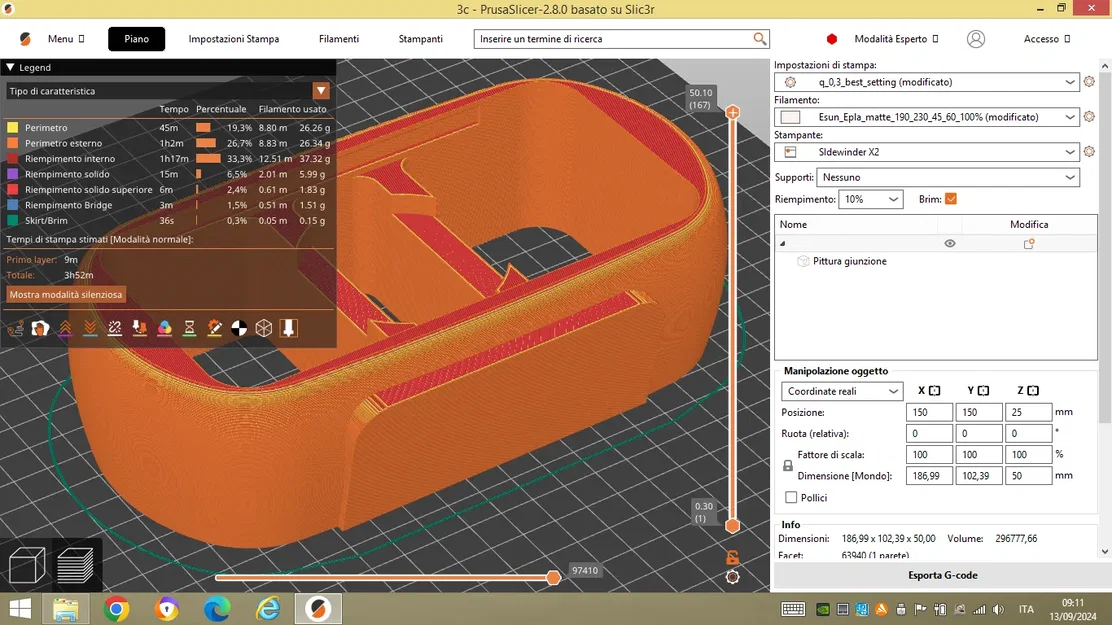This screenshot has height=625, width=1112.
Task: Enable the Pollici checkbox
Action: pyautogui.click(x=791, y=497)
